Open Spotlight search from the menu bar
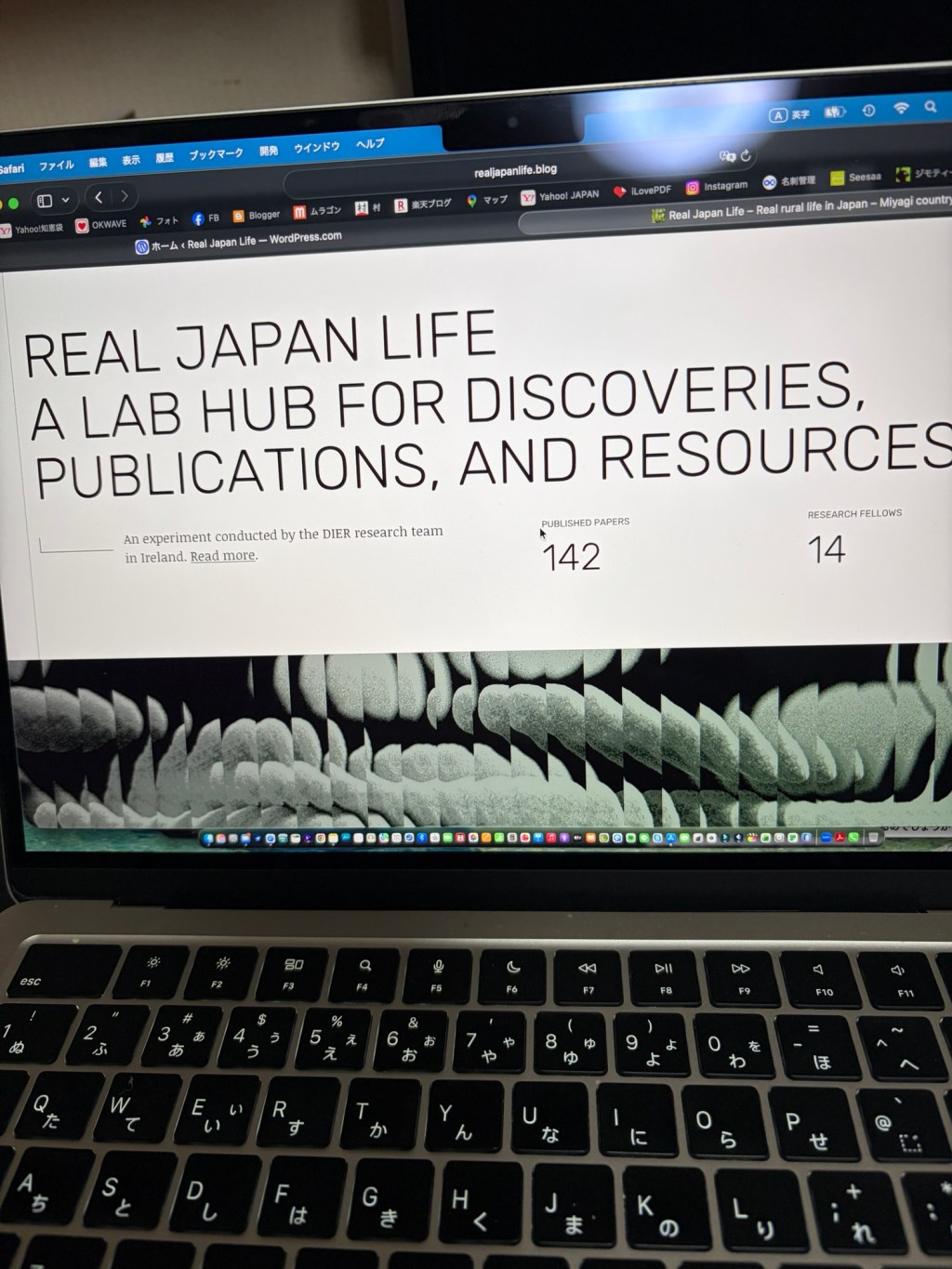Screen dimensions: 952x1269 click(929, 106)
